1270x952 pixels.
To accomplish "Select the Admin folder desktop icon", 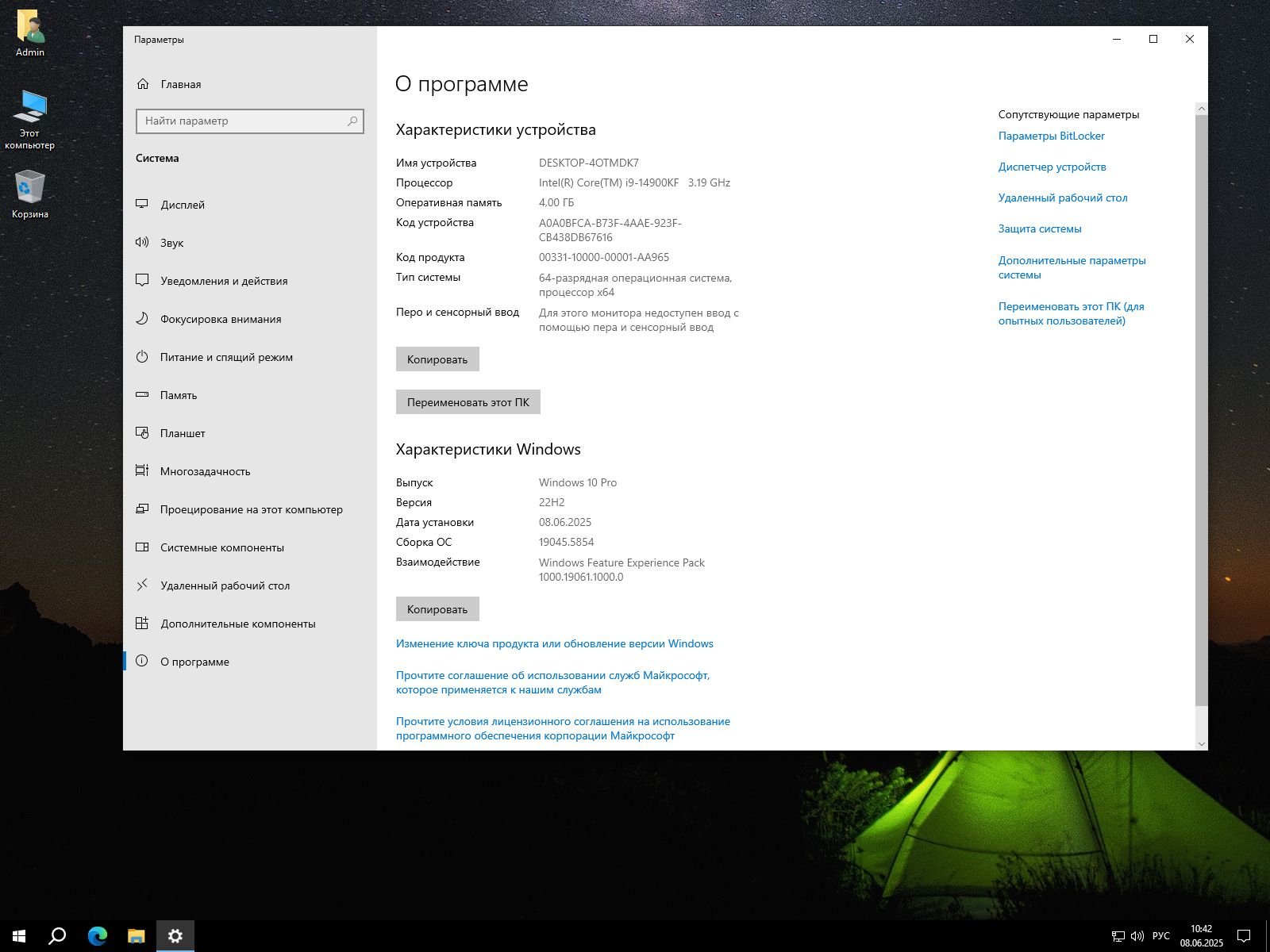I will tap(30, 33).
